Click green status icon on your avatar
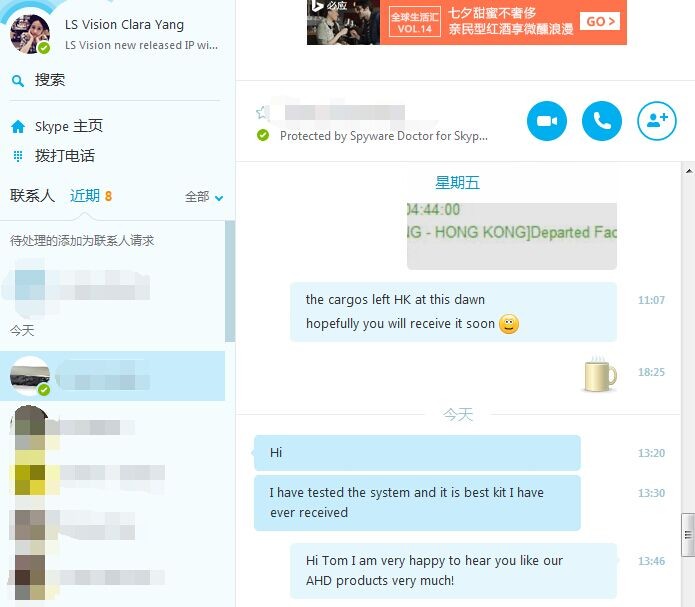Viewport: 695px width, 607px height. coord(43,48)
